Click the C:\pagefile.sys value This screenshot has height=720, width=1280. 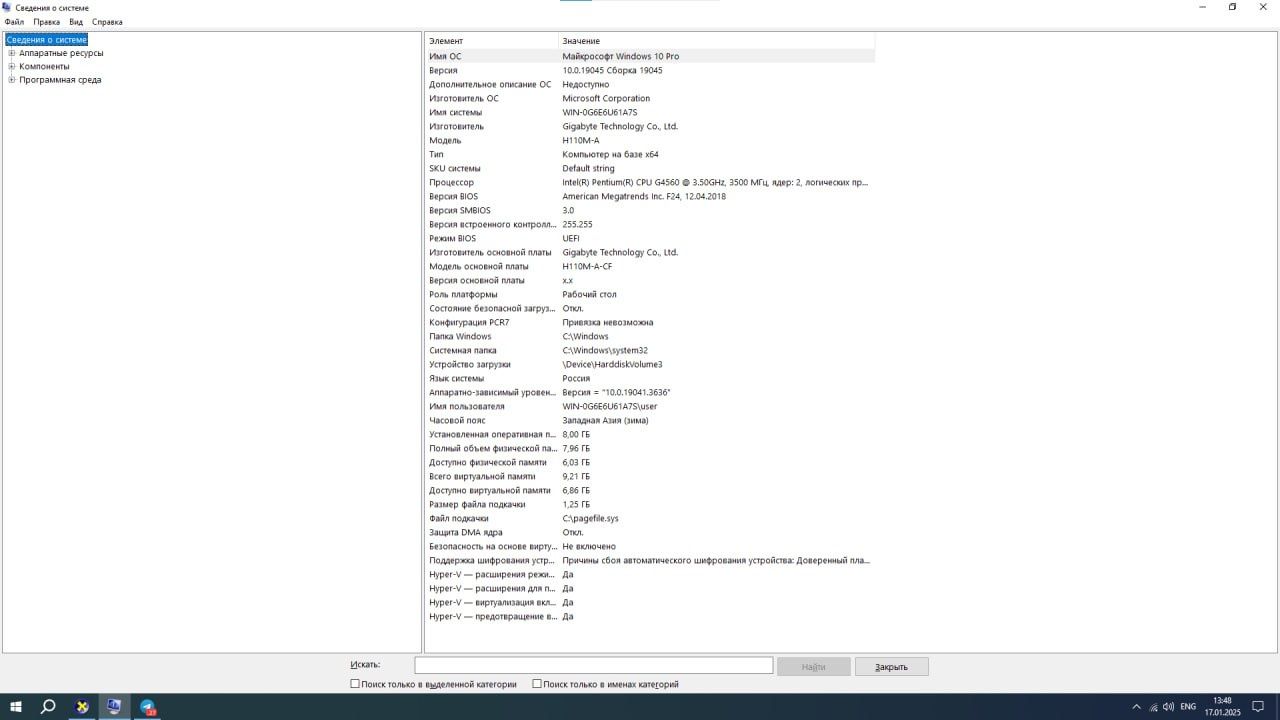click(x=590, y=519)
